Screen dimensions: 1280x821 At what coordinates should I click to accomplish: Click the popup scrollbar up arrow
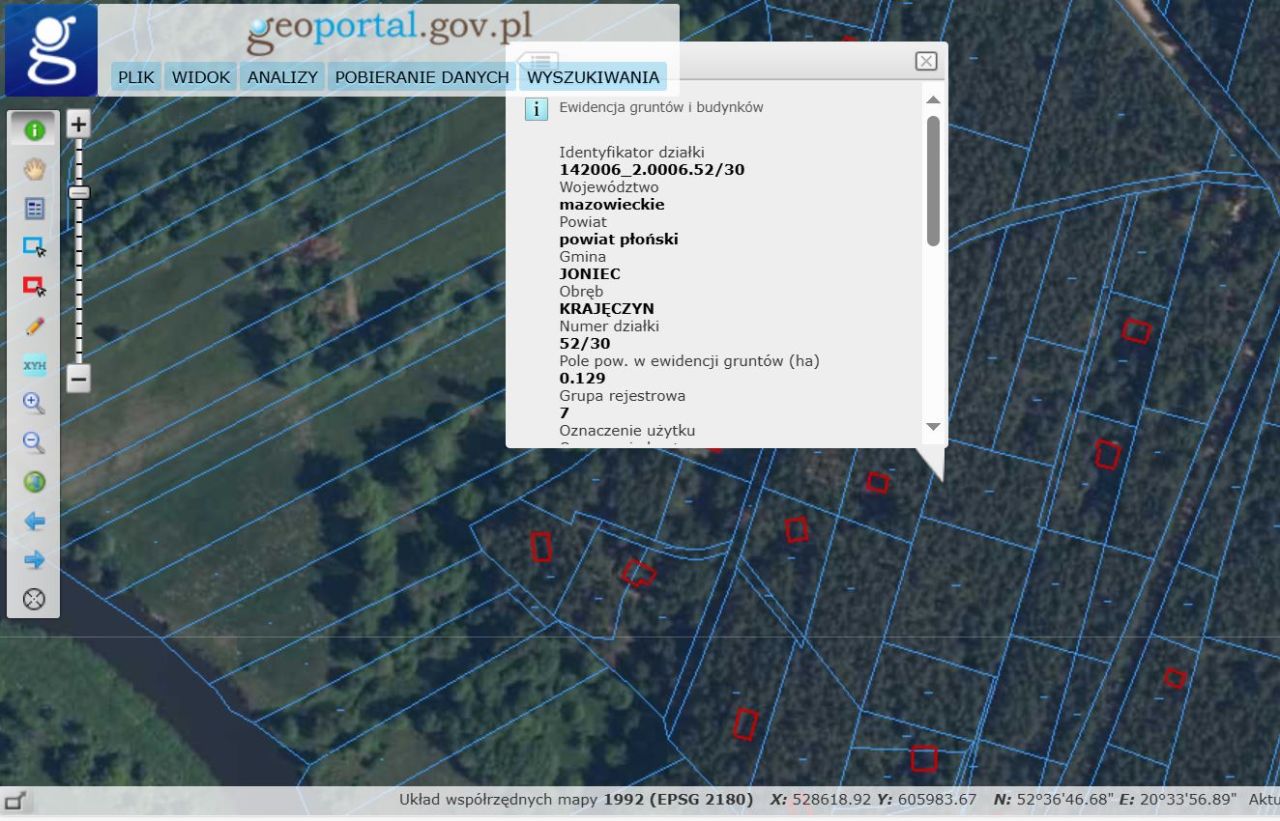(933, 100)
